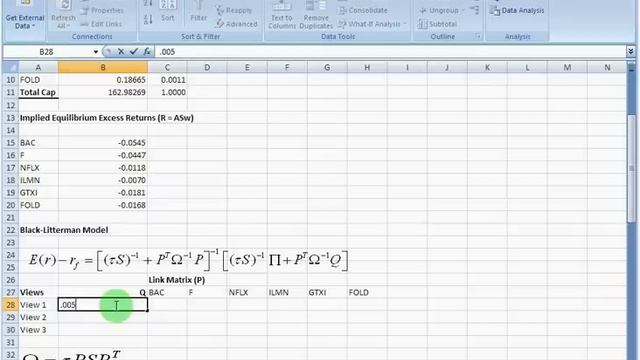Click into the formula bar showing .005
The width and height of the screenshot is (640, 360).
click(390, 52)
